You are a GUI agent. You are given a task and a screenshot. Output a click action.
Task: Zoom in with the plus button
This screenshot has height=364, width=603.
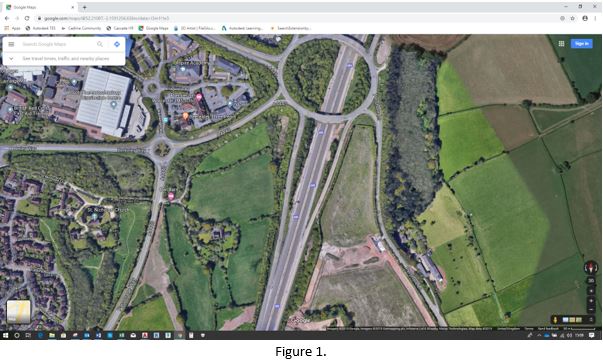pos(591,301)
